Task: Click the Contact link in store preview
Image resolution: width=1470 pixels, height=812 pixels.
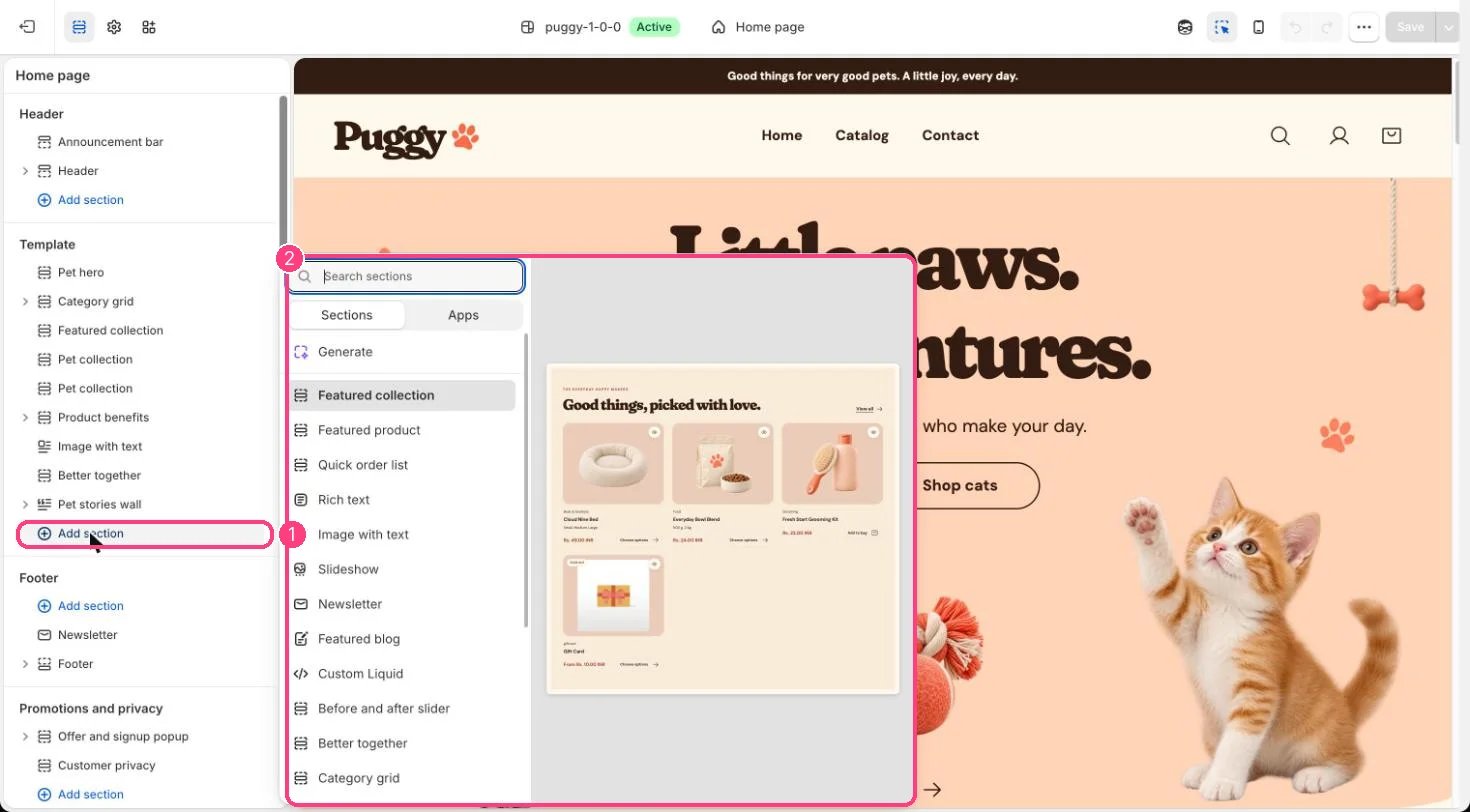Action: click(x=950, y=135)
